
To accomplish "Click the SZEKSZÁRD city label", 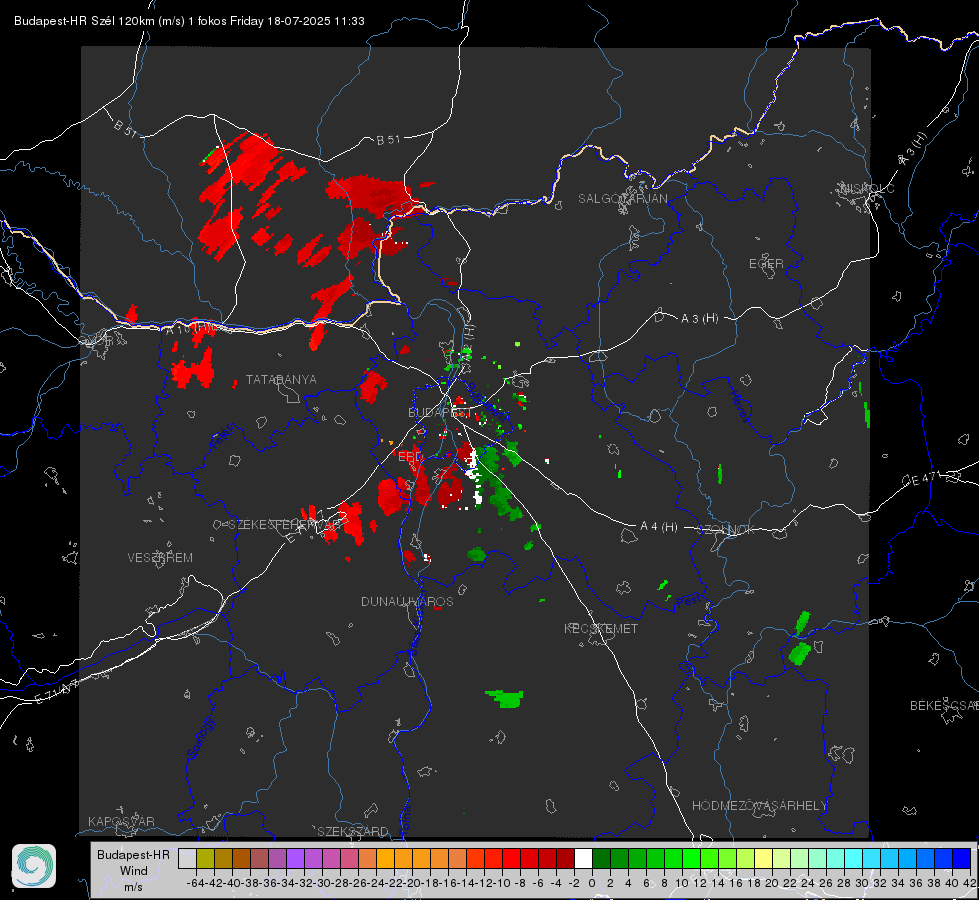I will click(352, 831).
